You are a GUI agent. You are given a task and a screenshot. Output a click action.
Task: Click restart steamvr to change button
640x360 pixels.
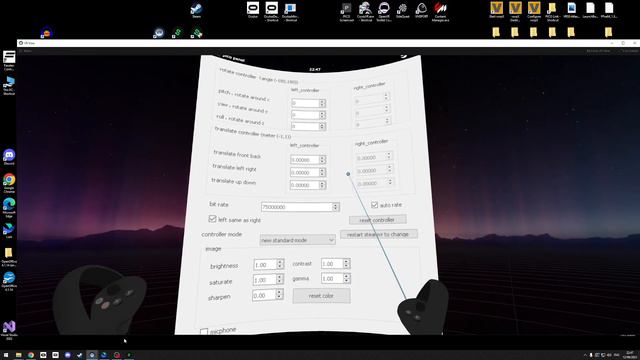pos(379,234)
